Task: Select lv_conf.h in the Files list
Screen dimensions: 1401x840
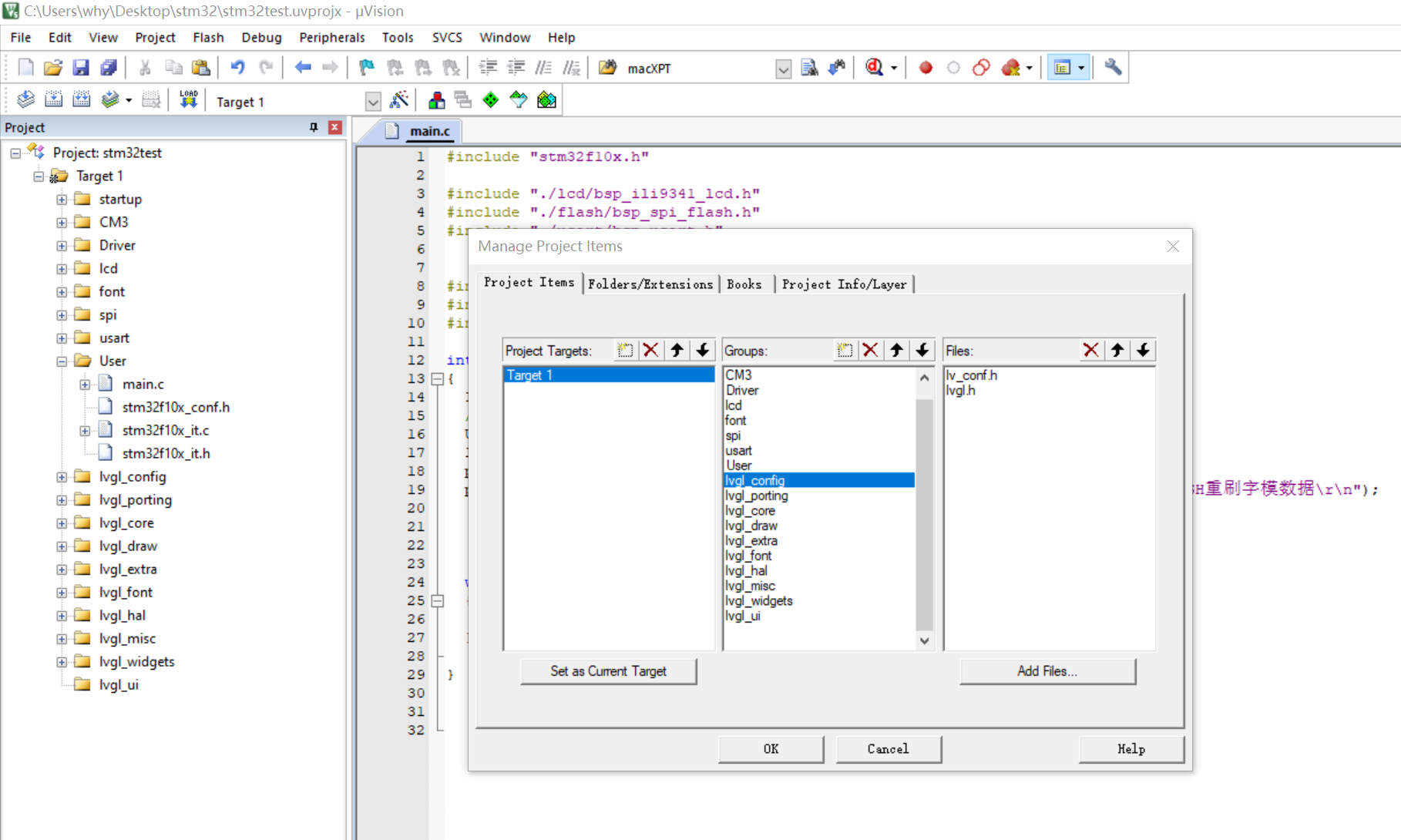Action: [x=971, y=375]
